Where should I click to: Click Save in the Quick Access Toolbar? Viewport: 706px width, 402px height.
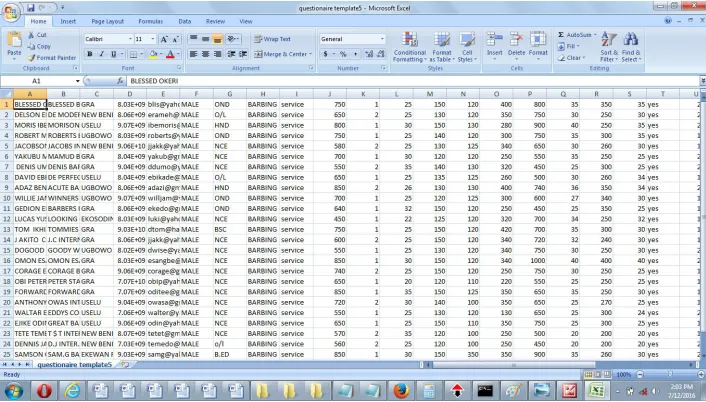click(31, 8)
